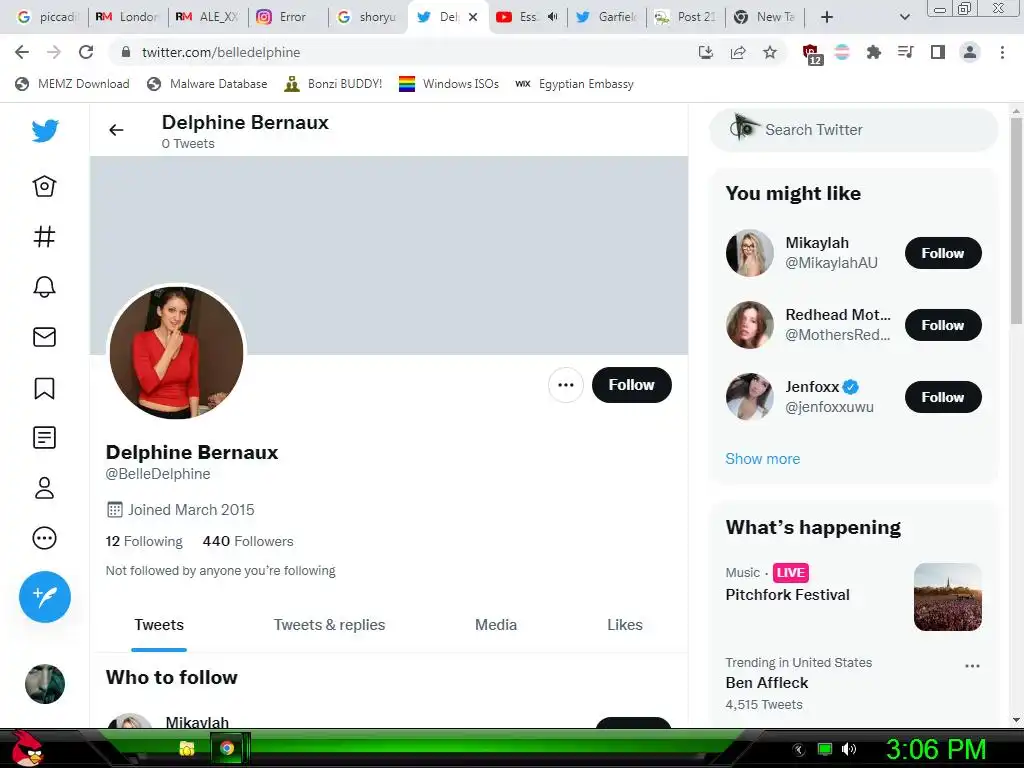
Task: Bookmark this page with the star icon
Action: [x=770, y=52]
